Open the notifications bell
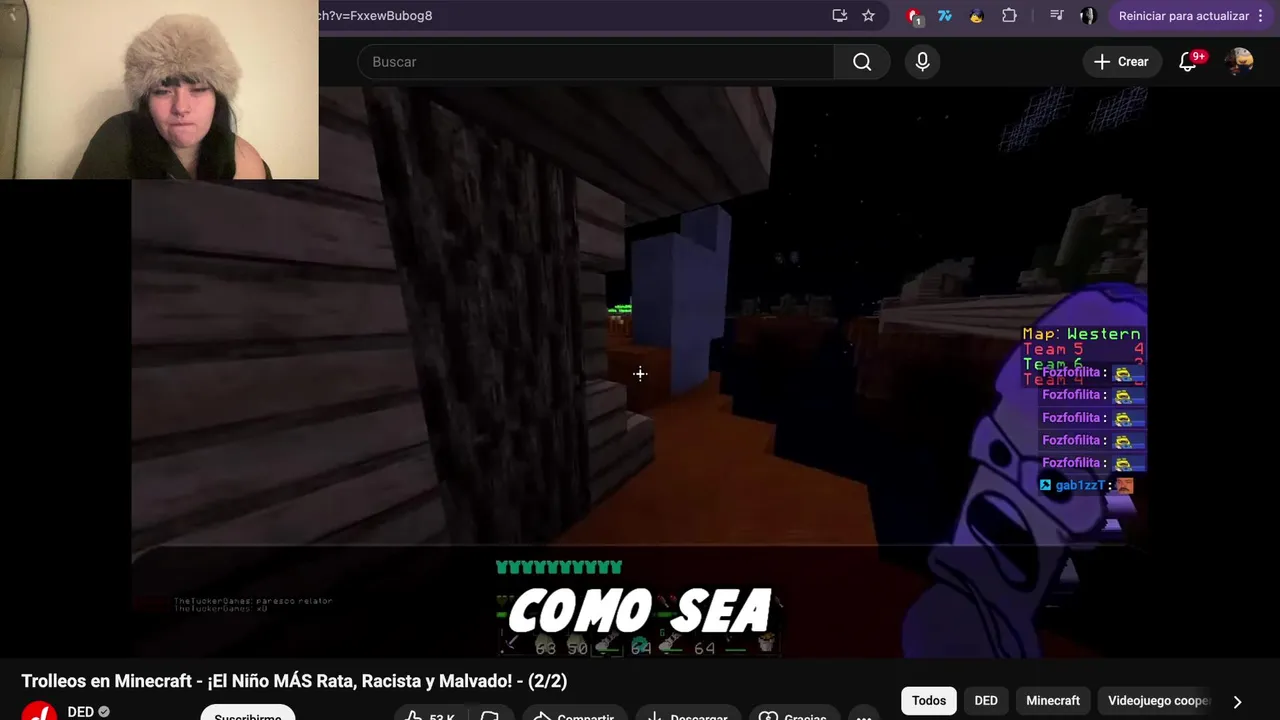Screen dimensions: 1280x720 click(x=1188, y=62)
